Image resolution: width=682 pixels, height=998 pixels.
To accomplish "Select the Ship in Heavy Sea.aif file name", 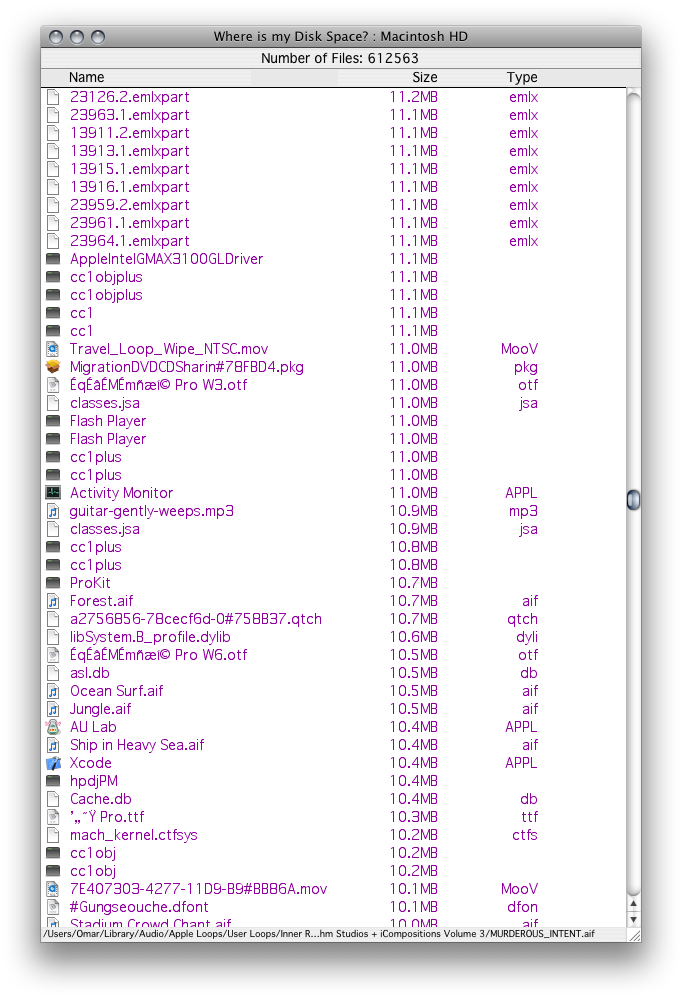I will click(137, 745).
